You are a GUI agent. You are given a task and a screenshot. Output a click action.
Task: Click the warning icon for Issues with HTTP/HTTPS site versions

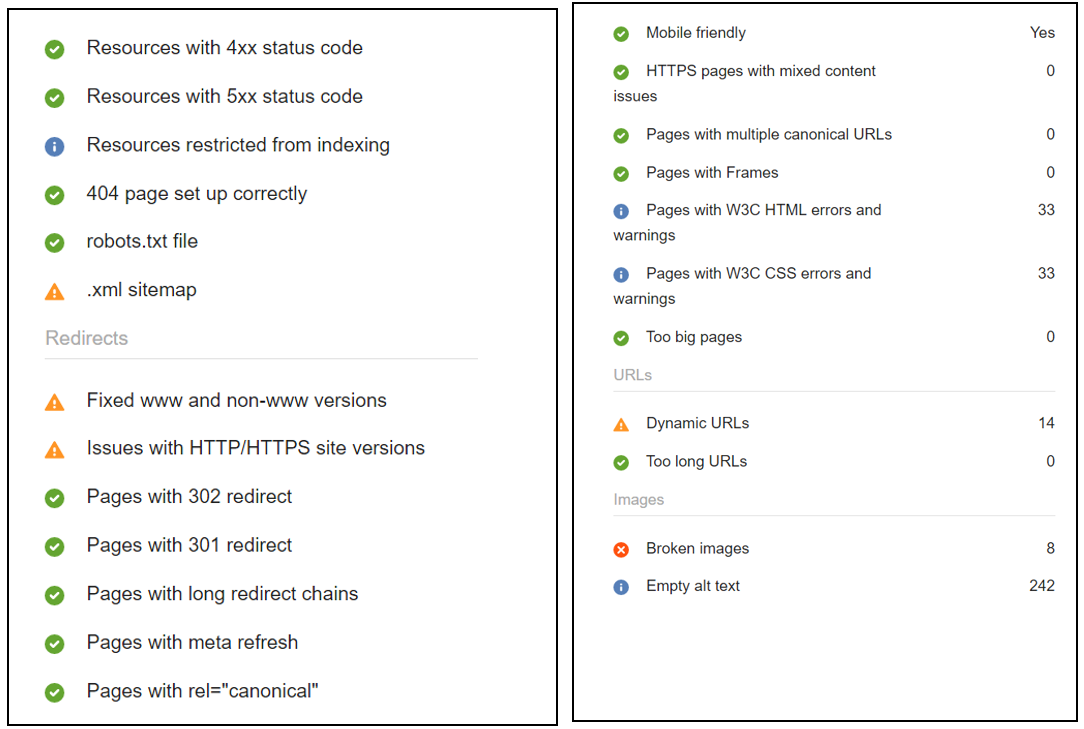click(55, 450)
